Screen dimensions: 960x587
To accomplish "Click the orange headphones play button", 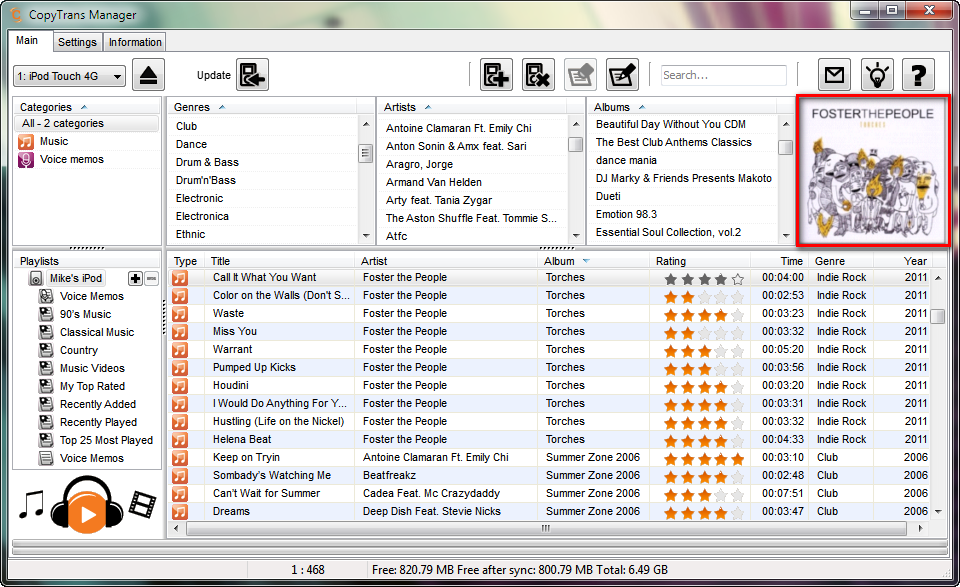I will click(87, 505).
